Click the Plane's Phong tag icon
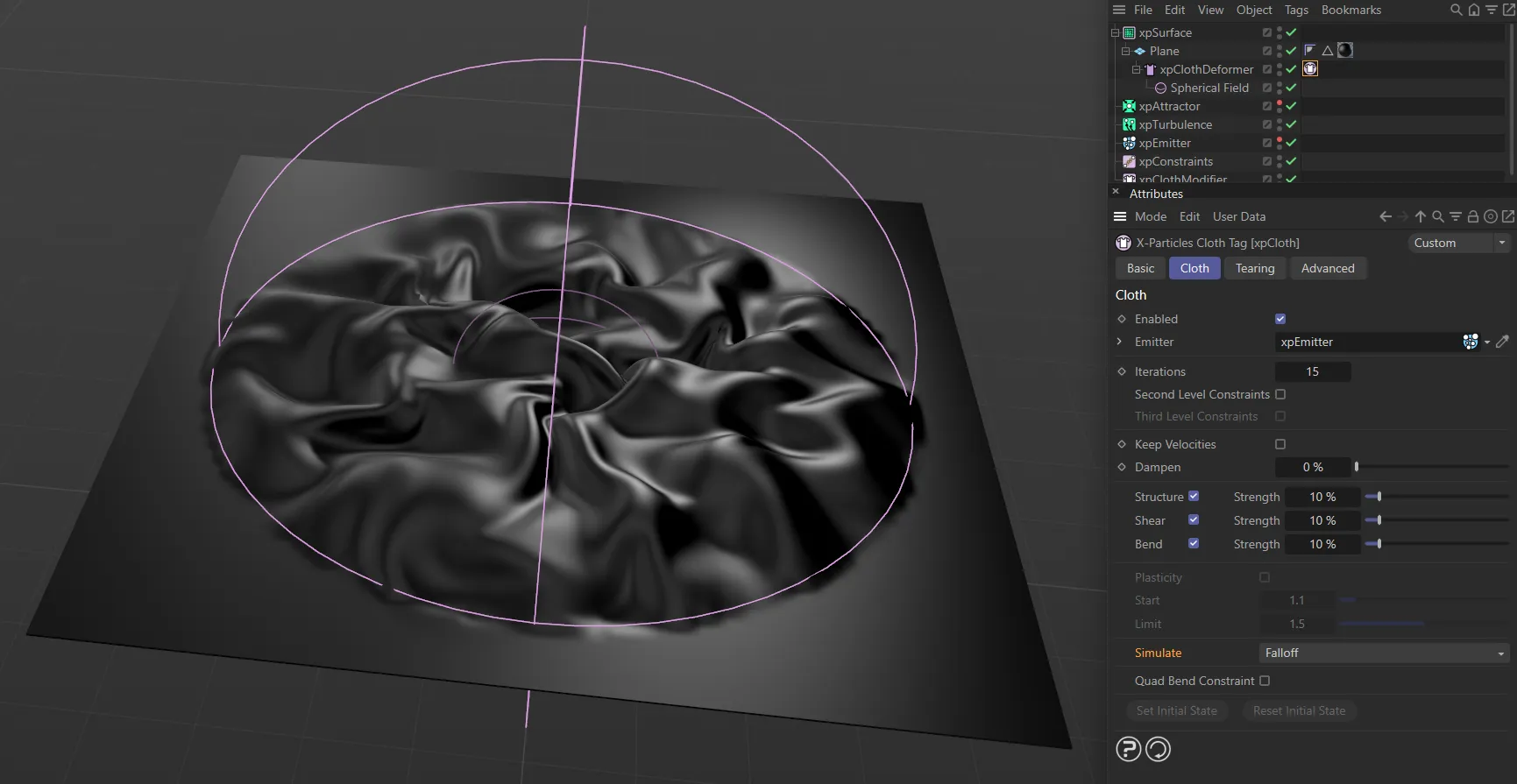The width and height of the screenshot is (1517, 784). [1310, 50]
